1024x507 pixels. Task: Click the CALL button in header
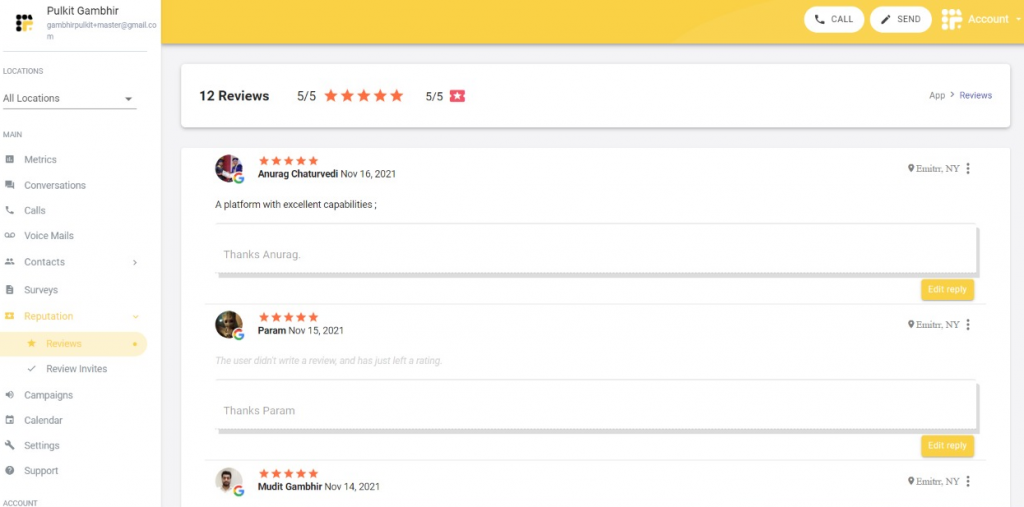[x=834, y=20]
